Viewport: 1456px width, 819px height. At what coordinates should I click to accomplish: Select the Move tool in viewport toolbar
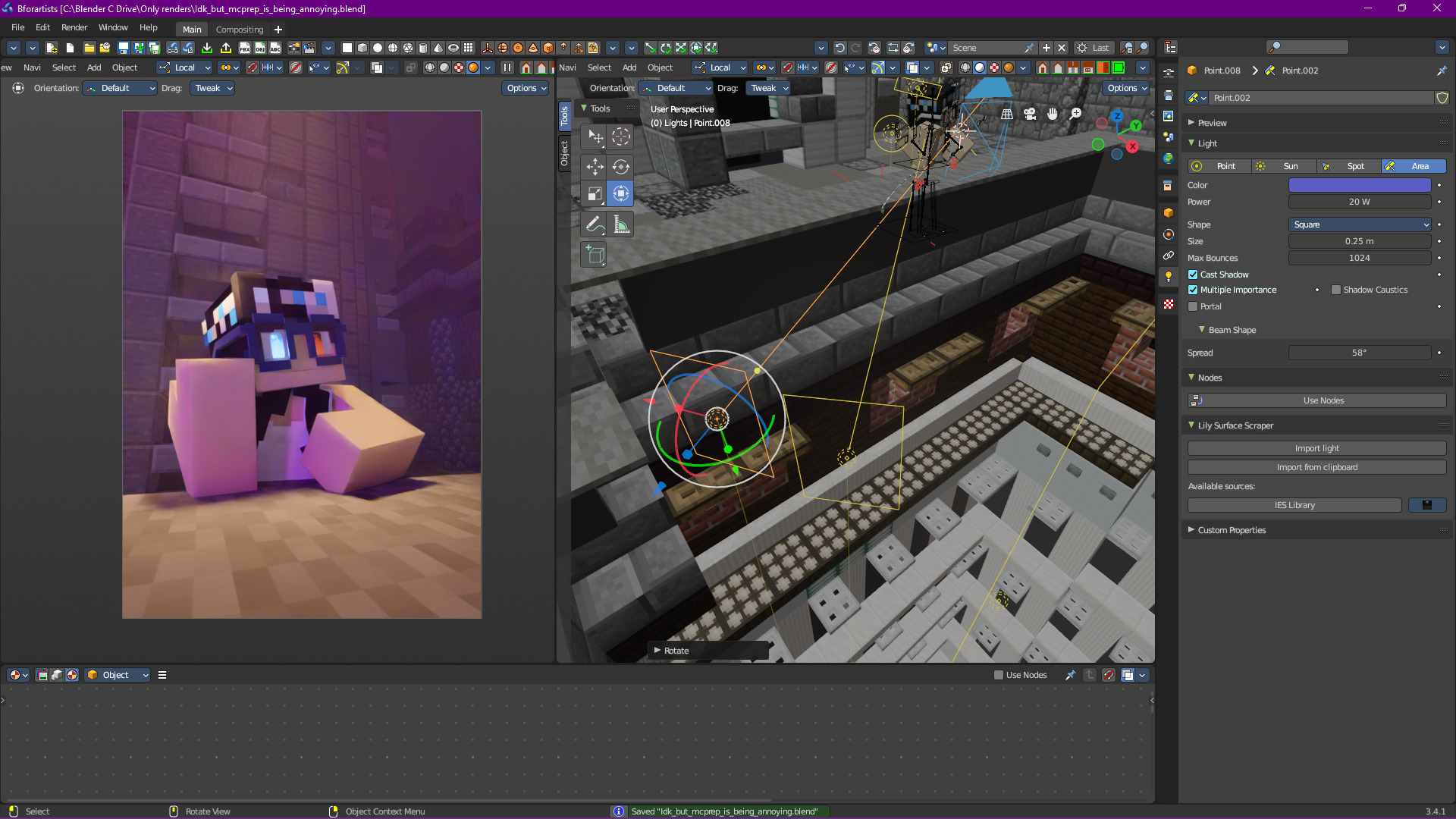595,167
